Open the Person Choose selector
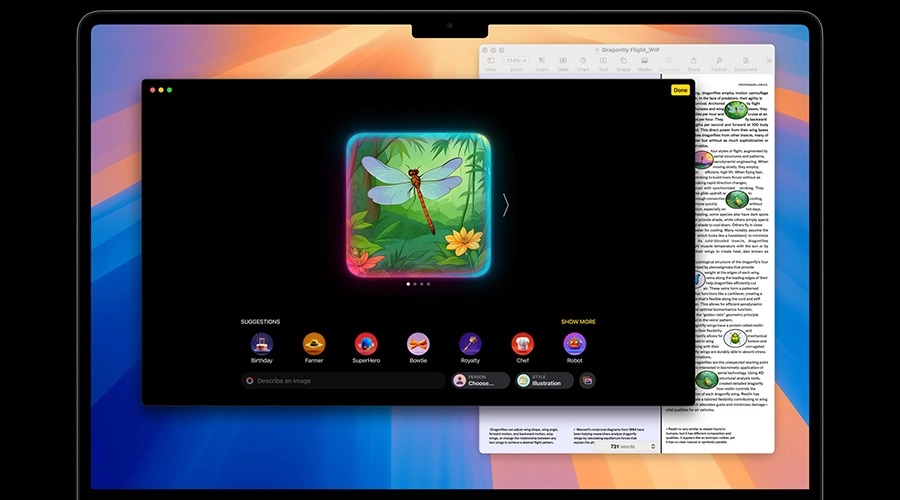The image size is (900, 500). tap(480, 381)
